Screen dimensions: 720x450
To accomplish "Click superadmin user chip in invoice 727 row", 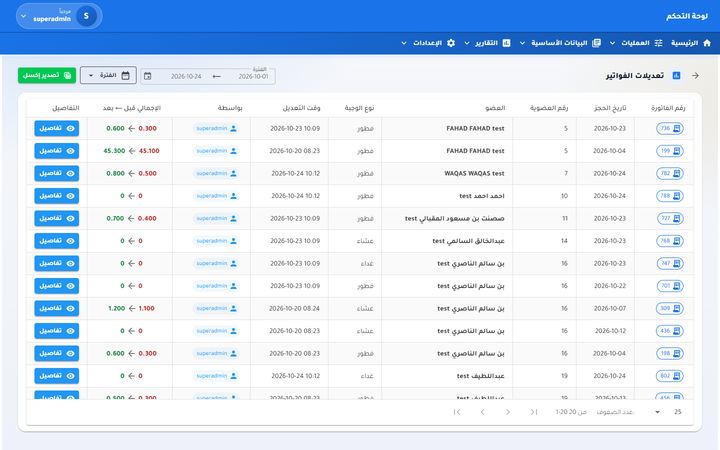I will pos(216,218).
